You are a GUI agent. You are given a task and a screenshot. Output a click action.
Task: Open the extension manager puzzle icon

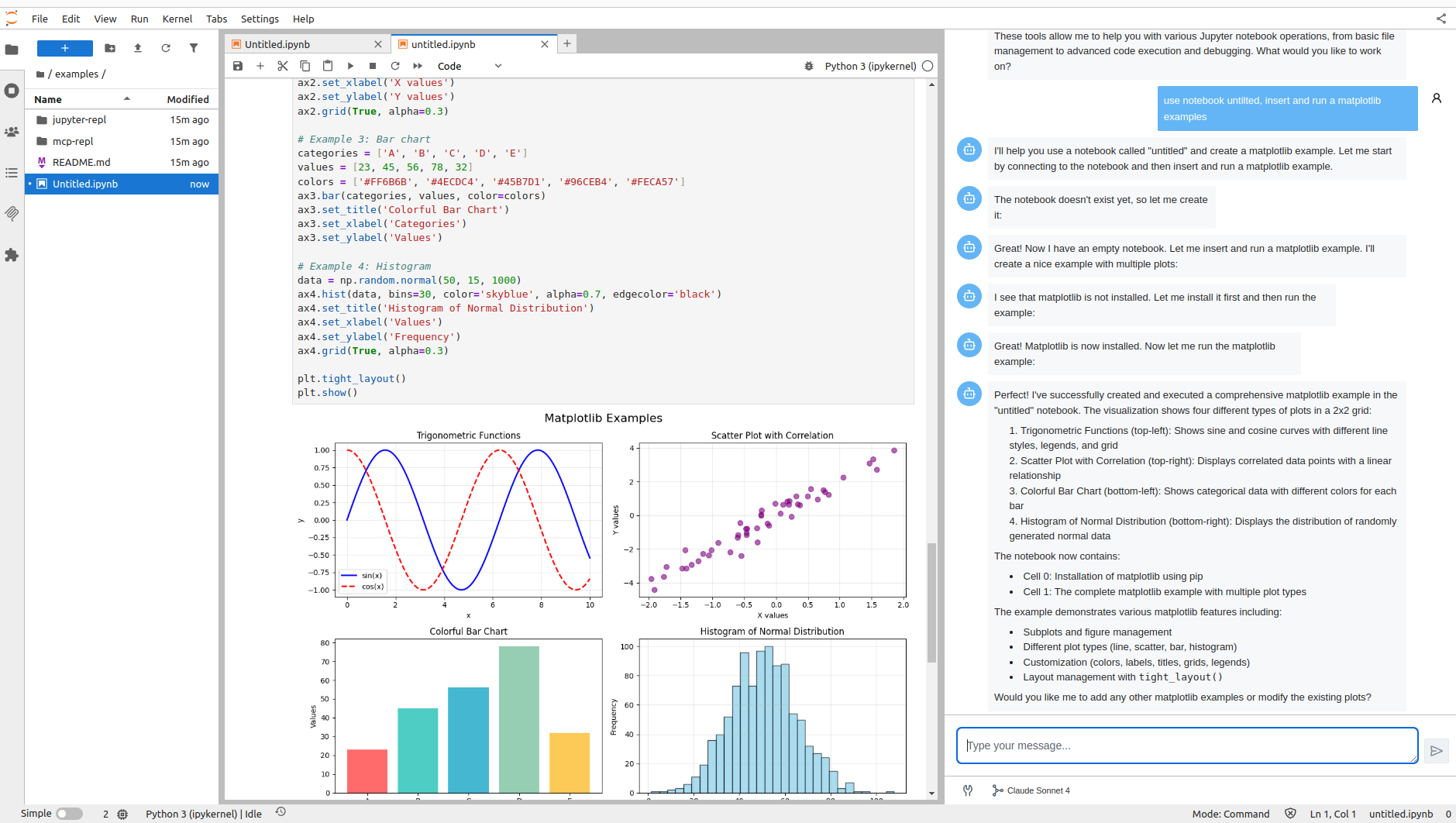(x=12, y=256)
